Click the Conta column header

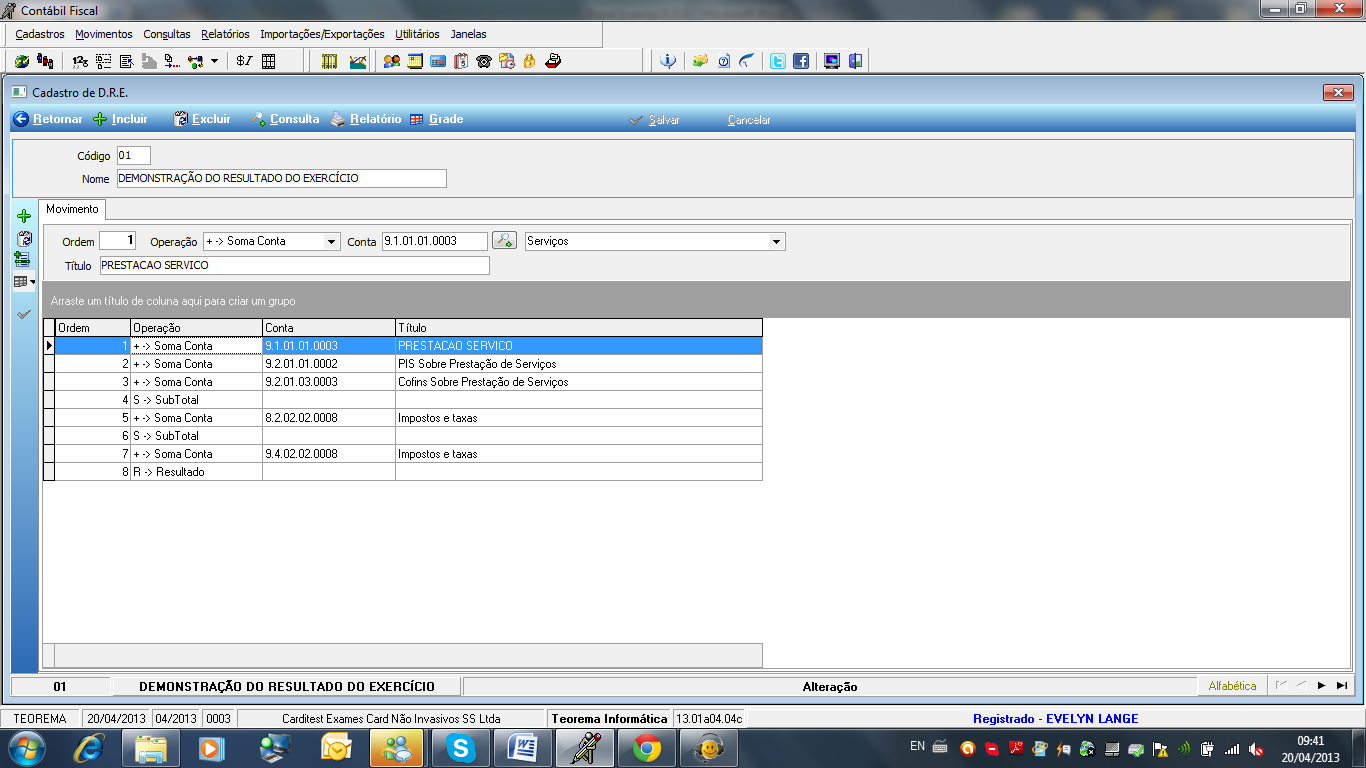tap(329, 328)
